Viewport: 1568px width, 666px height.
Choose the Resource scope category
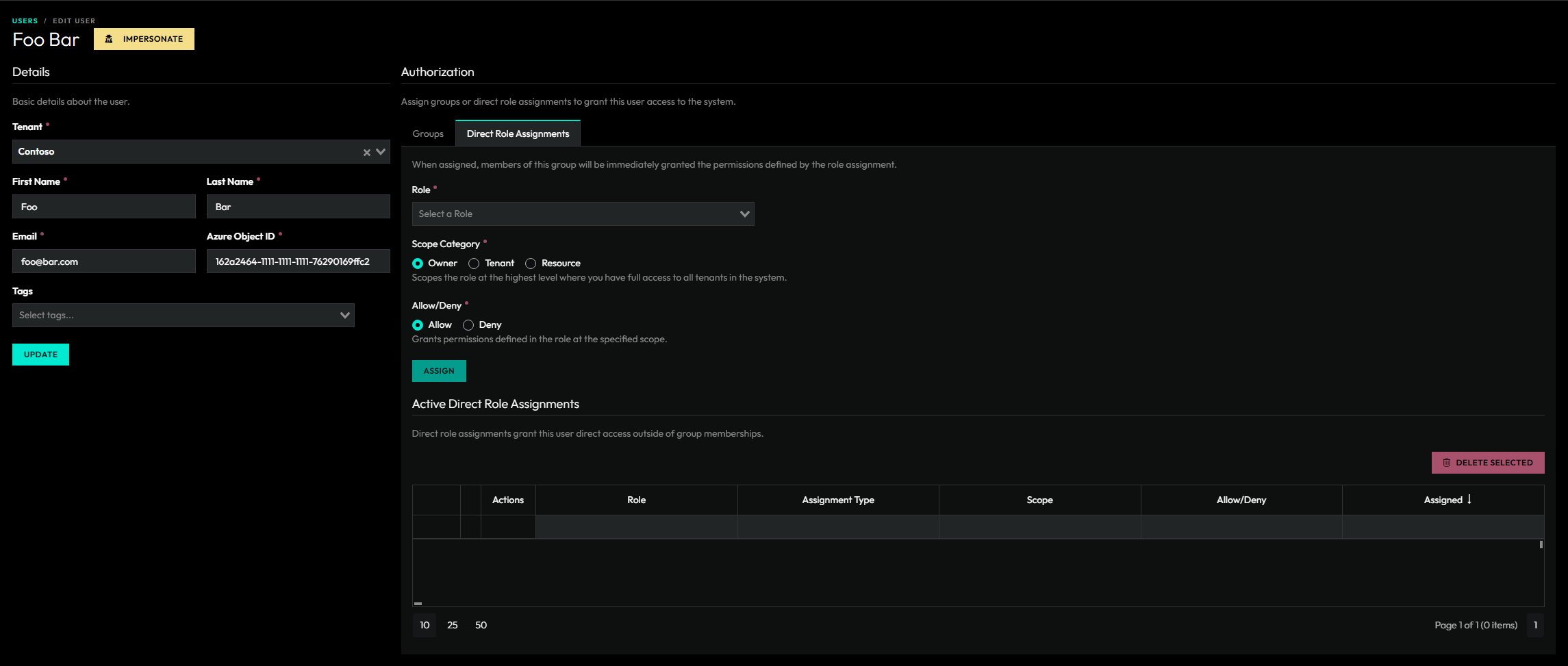(531, 264)
